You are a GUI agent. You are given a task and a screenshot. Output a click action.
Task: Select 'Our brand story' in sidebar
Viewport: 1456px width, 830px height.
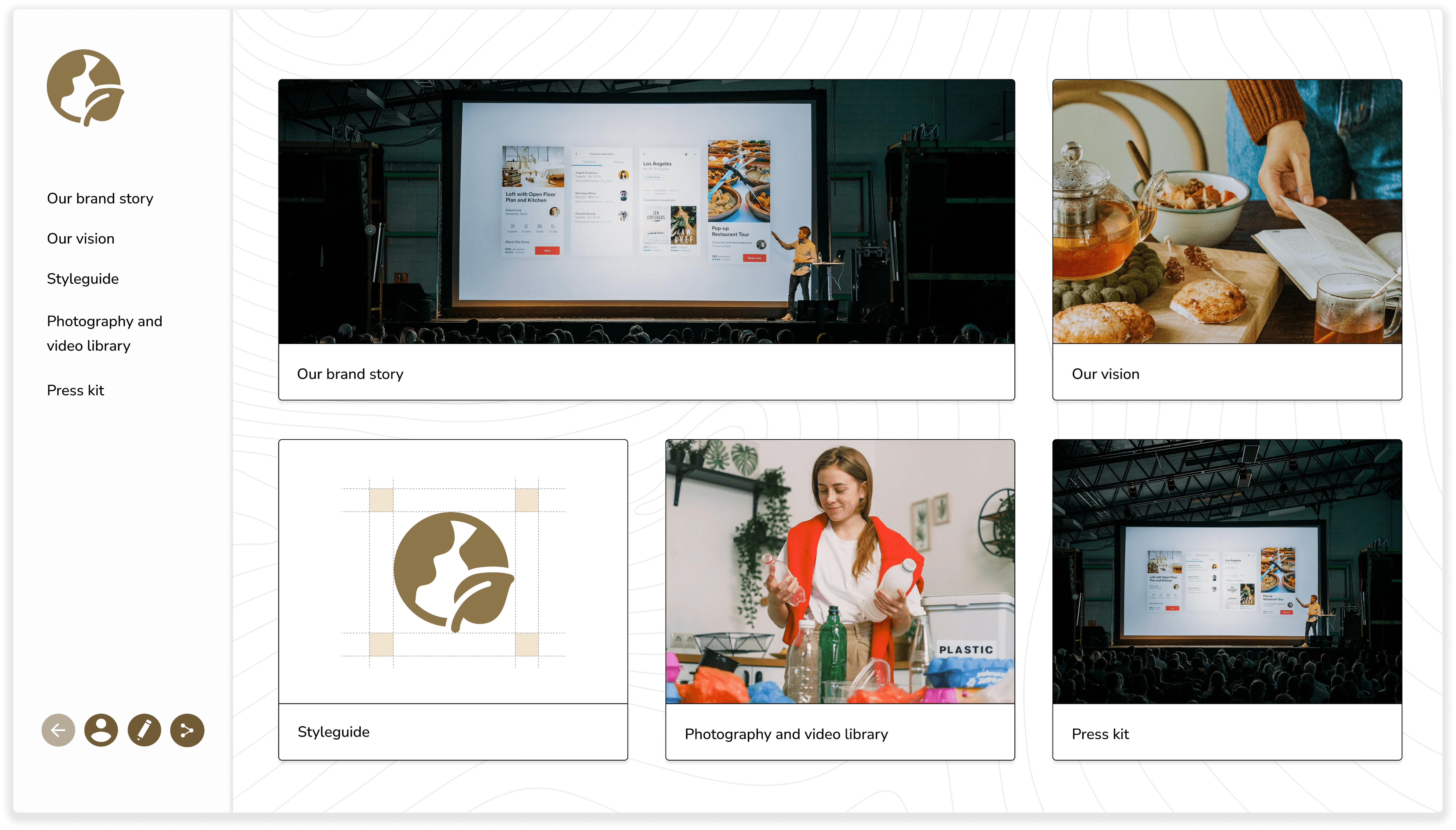pyautogui.click(x=100, y=198)
